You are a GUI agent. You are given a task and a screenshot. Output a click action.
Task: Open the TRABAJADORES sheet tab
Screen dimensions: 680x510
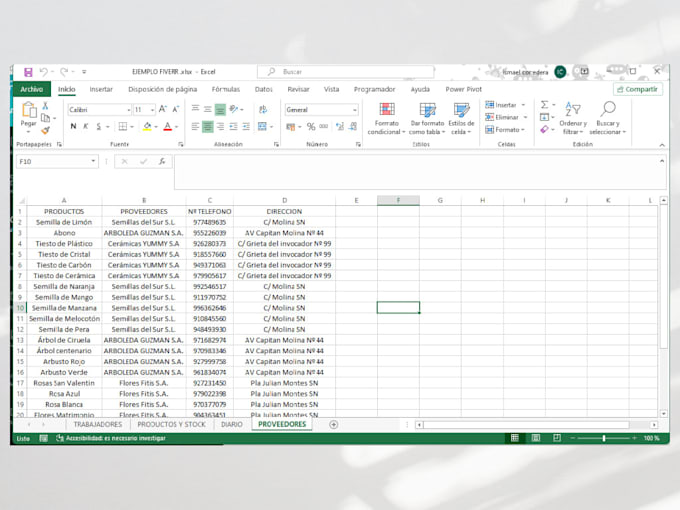[98, 425]
